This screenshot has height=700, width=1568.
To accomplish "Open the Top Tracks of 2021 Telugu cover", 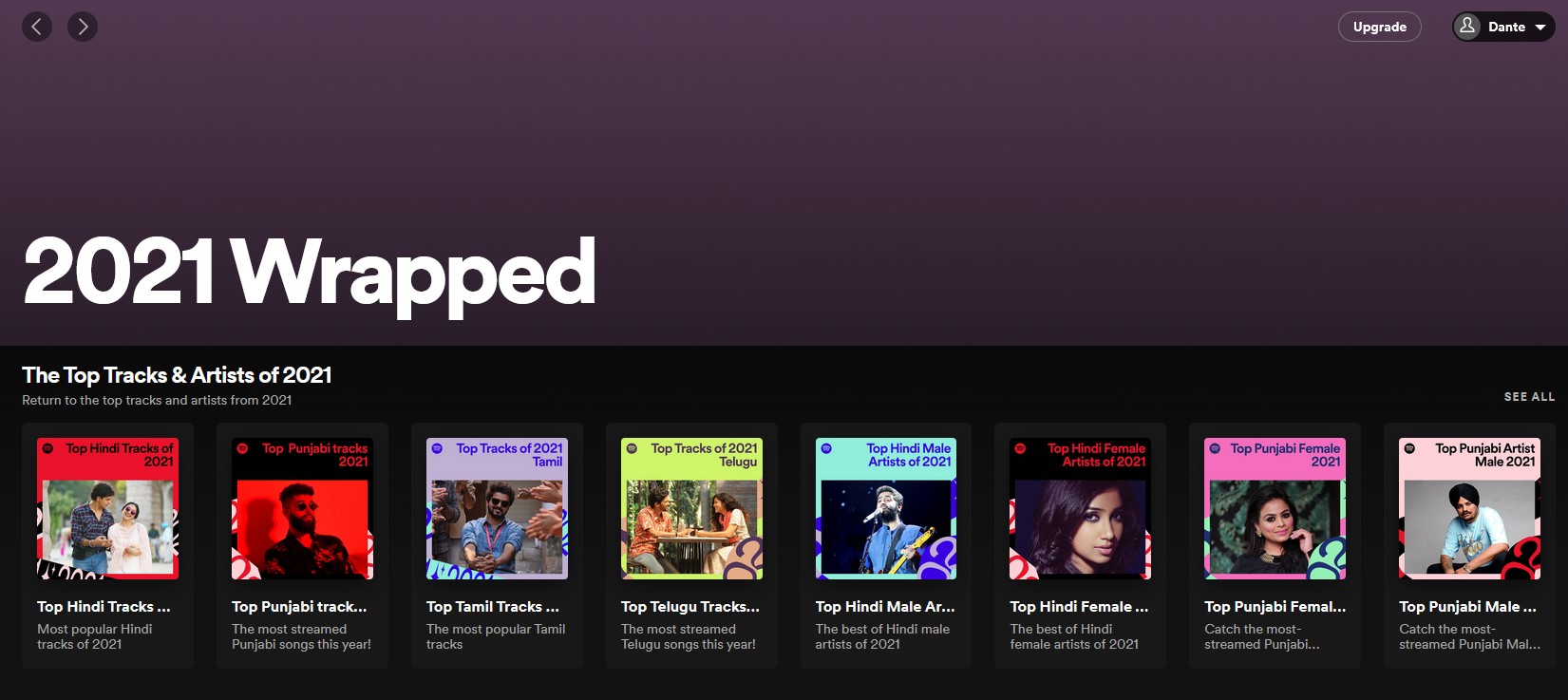I will 691,508.
